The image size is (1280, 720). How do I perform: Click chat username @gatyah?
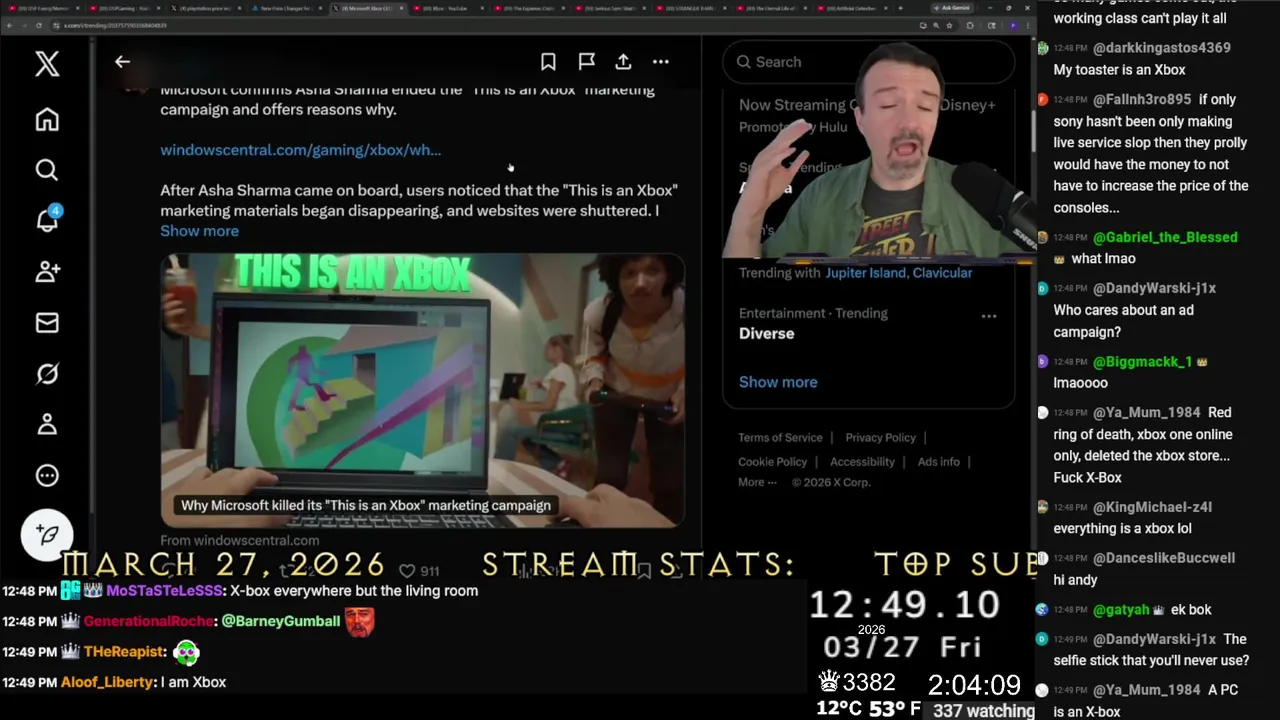tap(1121, 609)
